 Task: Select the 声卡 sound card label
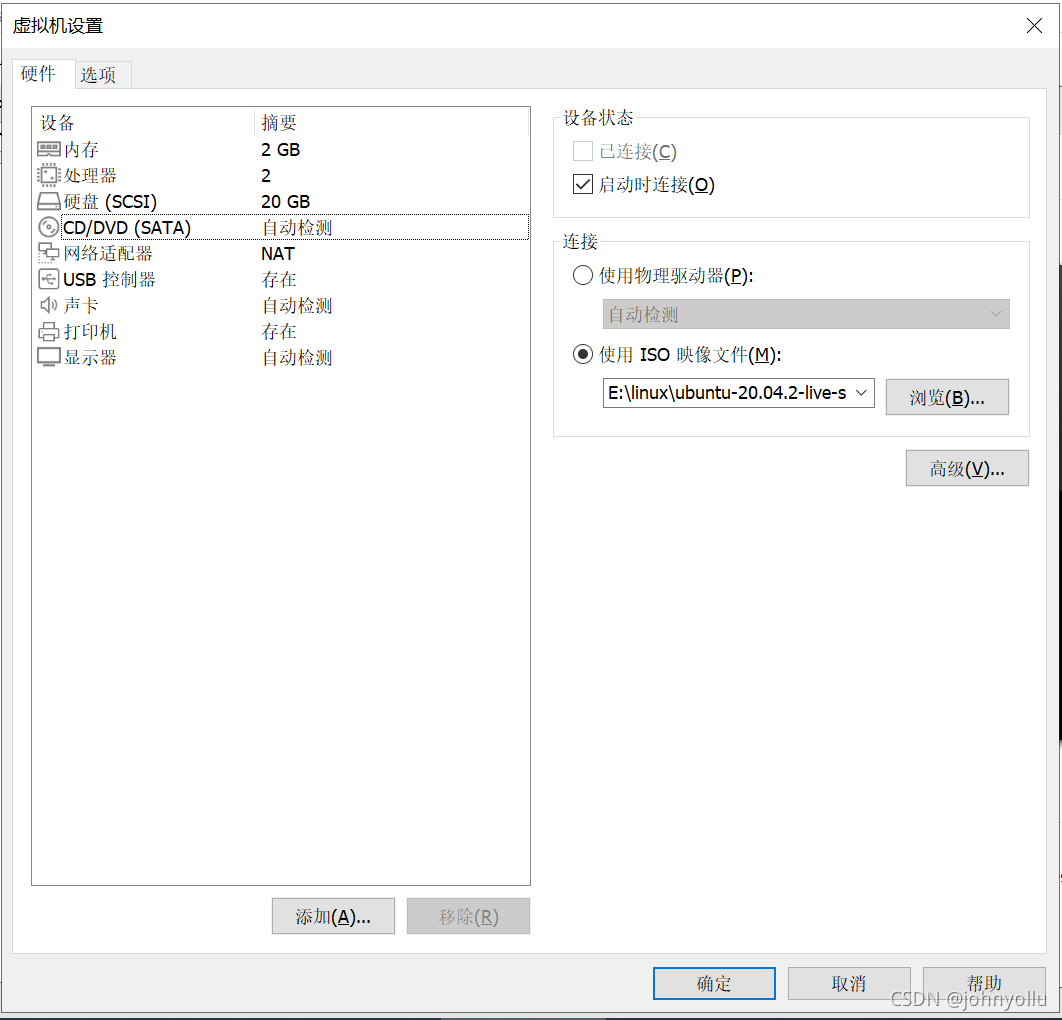(x=81, y=305)
